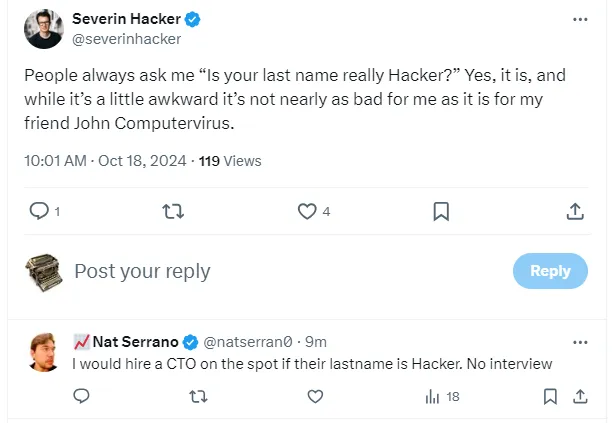Like Nat Serrano's reply
This screenshot has width=616, height=423.
[315, 397]
